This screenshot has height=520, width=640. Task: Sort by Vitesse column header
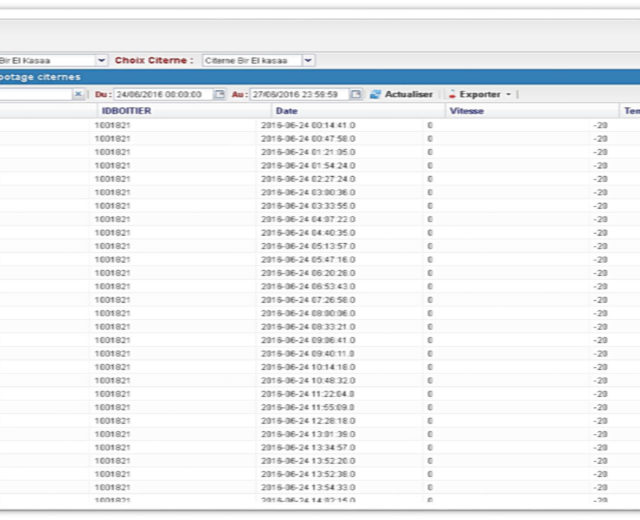(467, 111)
